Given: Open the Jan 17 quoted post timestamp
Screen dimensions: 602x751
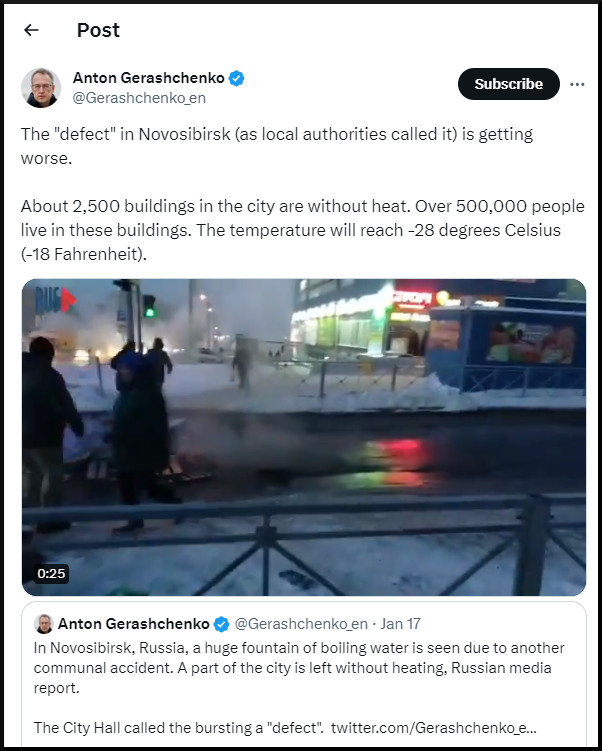Looking at the screenshot, I should pyautogui.click(x=400, y=624).
